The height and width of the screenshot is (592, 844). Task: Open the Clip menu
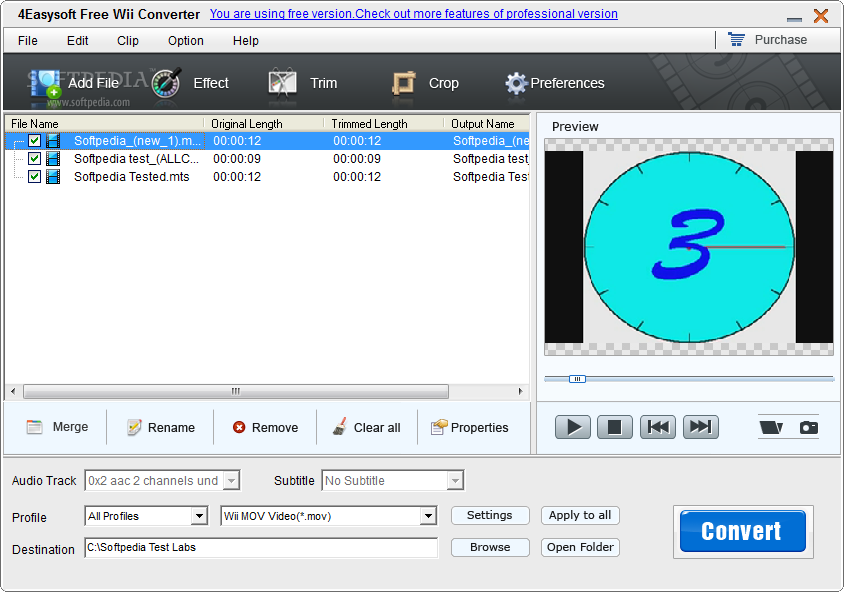128,41
